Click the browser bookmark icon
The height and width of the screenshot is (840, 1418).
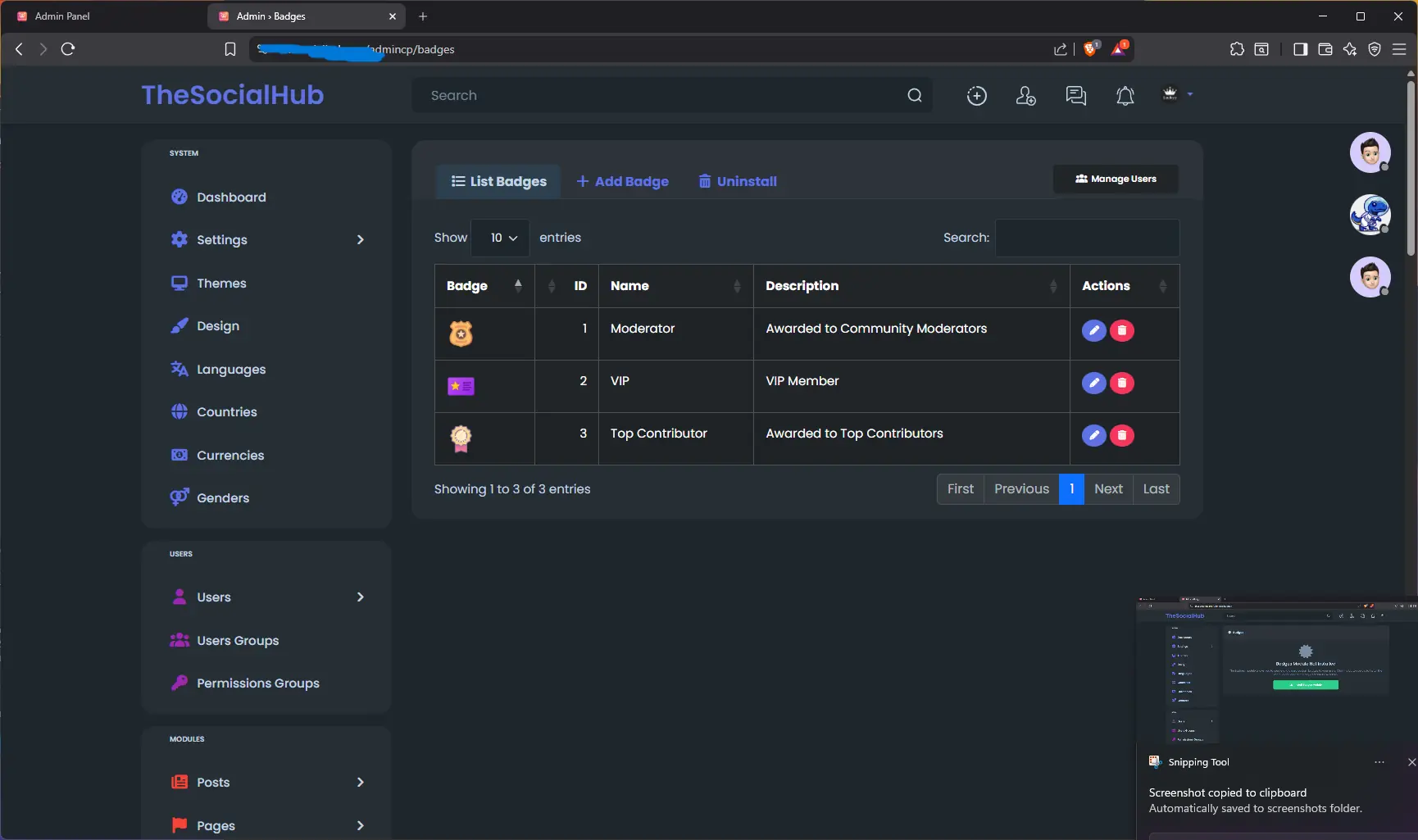click(230, 49)
